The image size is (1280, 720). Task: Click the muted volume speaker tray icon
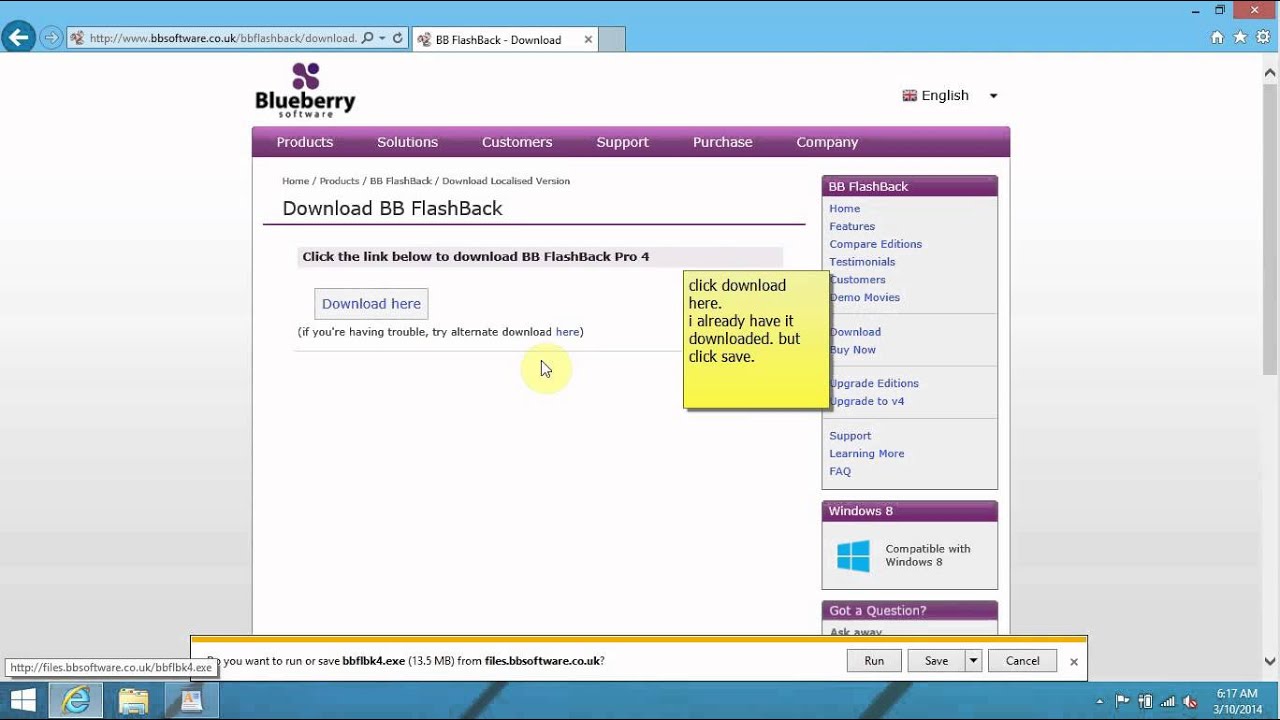[x=1190, y=701]
